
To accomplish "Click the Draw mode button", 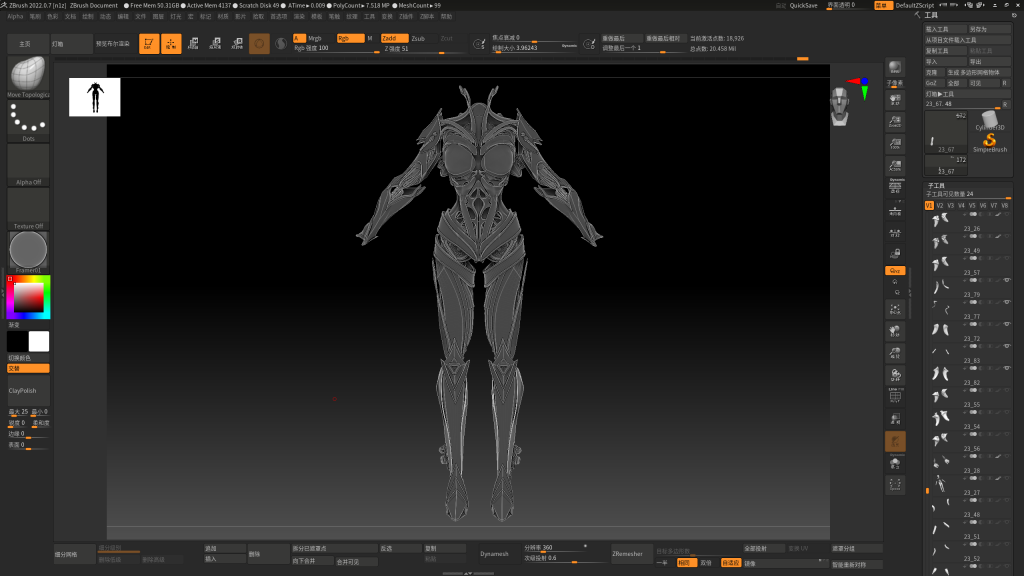I will click(x=171, y=43).
